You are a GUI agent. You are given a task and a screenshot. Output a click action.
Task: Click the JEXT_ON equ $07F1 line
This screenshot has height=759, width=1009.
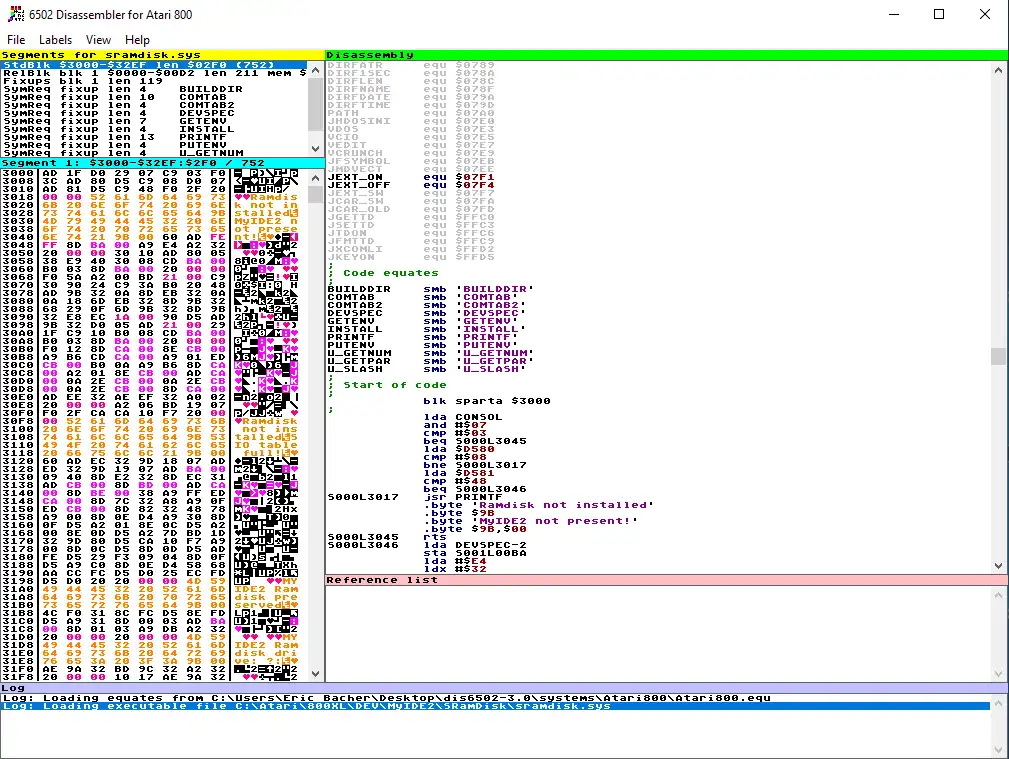pyautogui.click(x=411, y=177)
